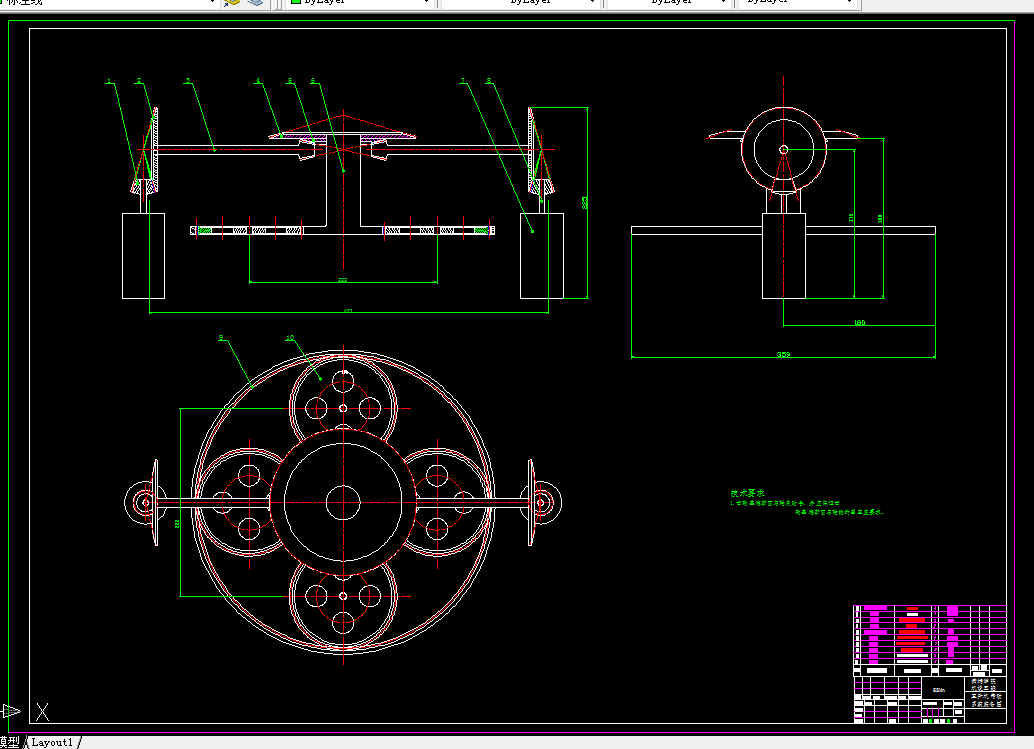Image resolution: width=1034 pixels, height=749 pixels.
Task: Select the 180 dimension in side view
Action: coord(859,322)
